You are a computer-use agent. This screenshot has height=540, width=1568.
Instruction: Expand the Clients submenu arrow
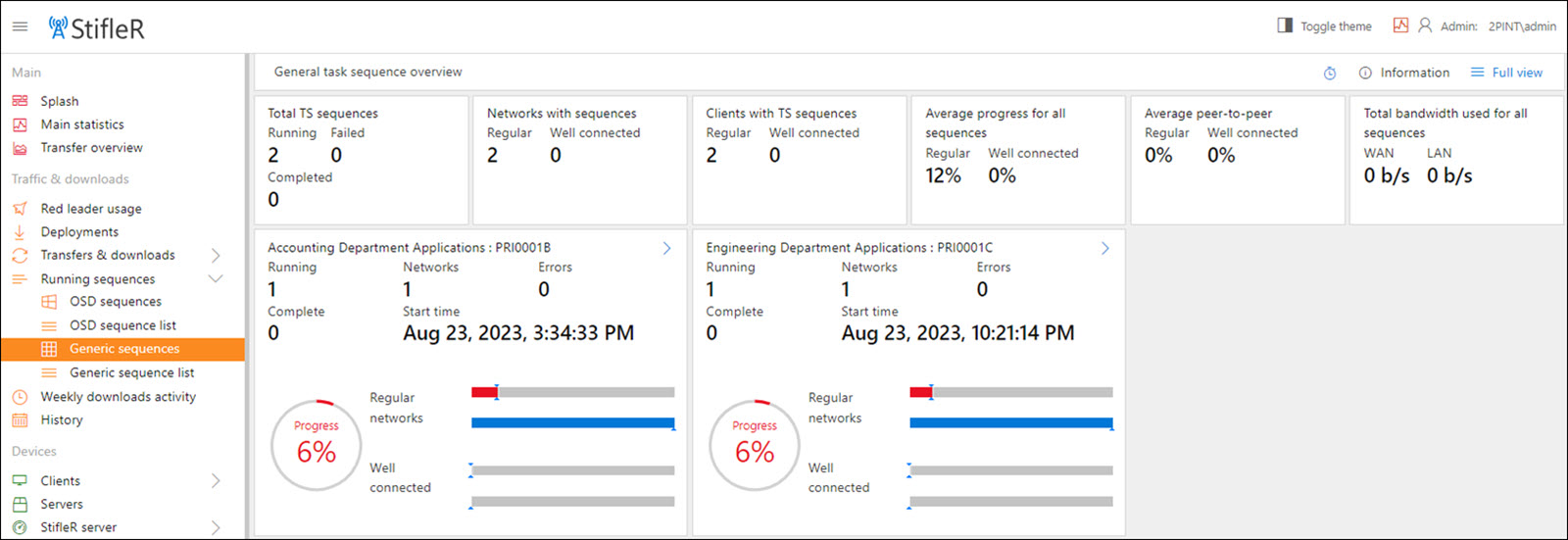(216, 481)
